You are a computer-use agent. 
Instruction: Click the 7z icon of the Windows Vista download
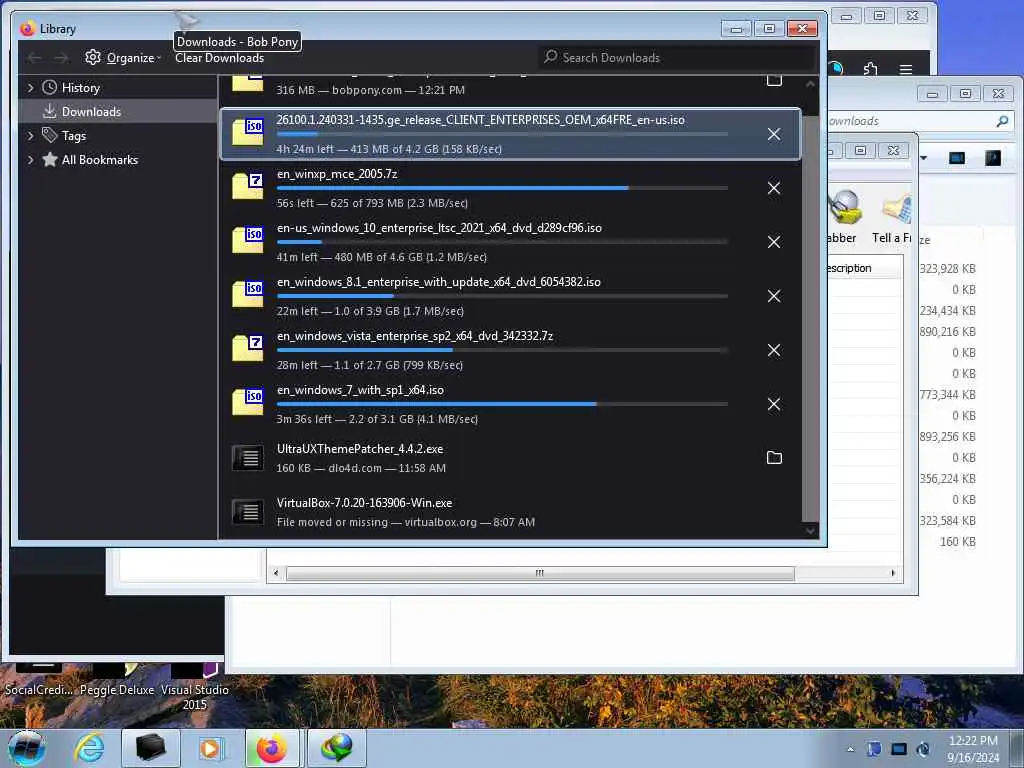tap(248, 347)
